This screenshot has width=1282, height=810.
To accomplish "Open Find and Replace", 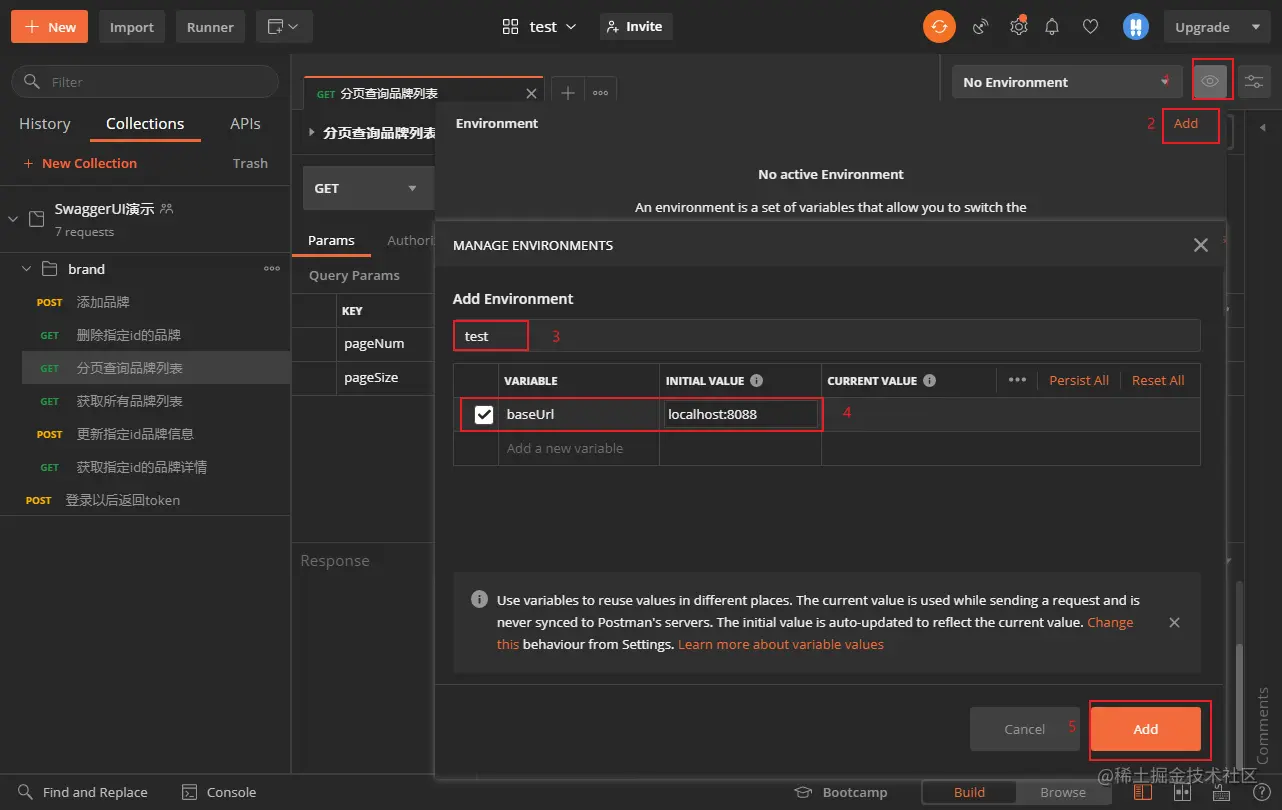I will point(83,792).
